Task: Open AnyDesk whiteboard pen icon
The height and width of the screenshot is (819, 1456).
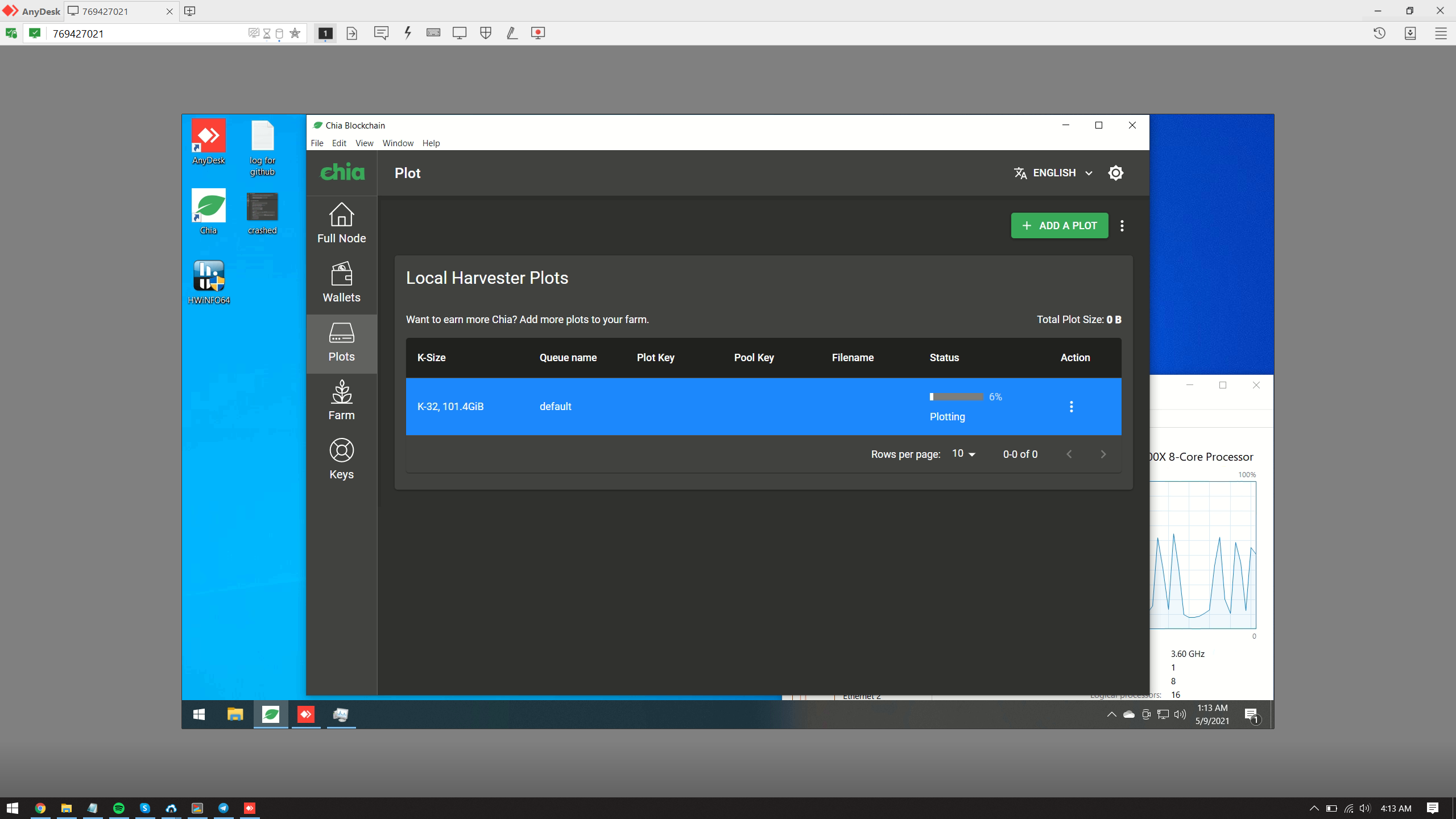Action: (x=512, y=33)
